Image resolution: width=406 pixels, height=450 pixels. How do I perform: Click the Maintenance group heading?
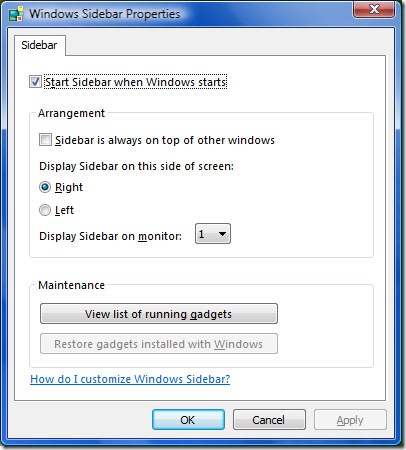[71, 285]
